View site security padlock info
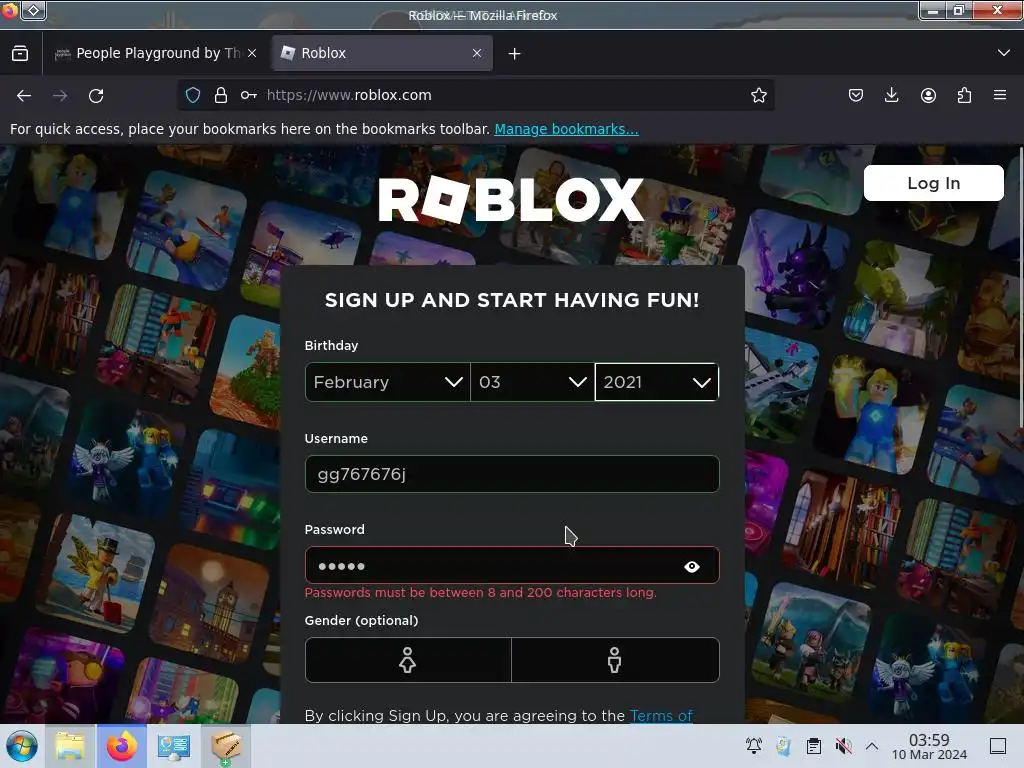 click(221, 95)
